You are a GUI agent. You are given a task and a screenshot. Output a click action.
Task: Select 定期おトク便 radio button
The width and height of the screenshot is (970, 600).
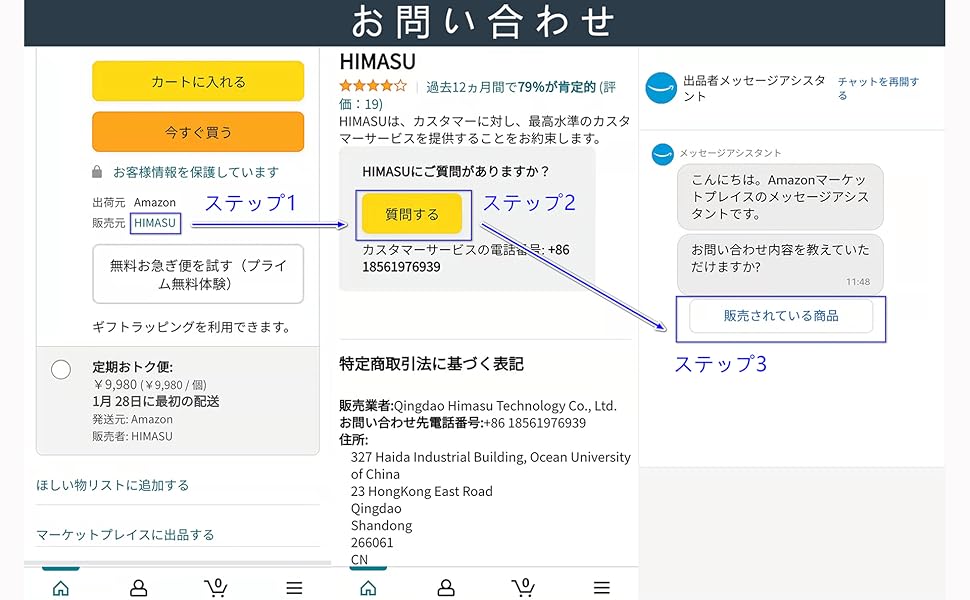61,369
